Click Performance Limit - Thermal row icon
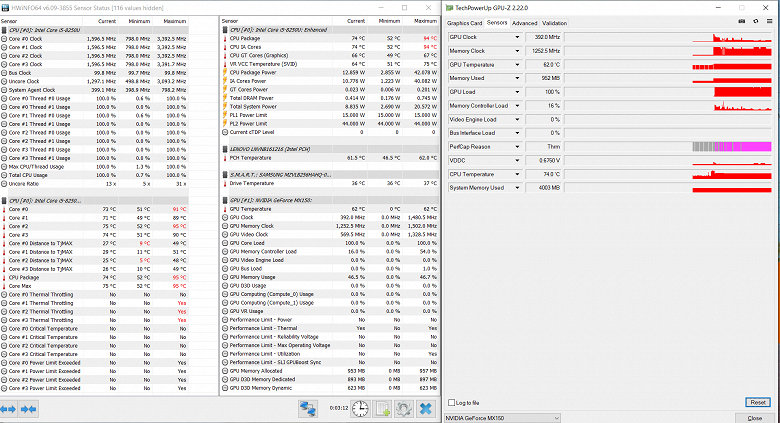 point(225,328)
